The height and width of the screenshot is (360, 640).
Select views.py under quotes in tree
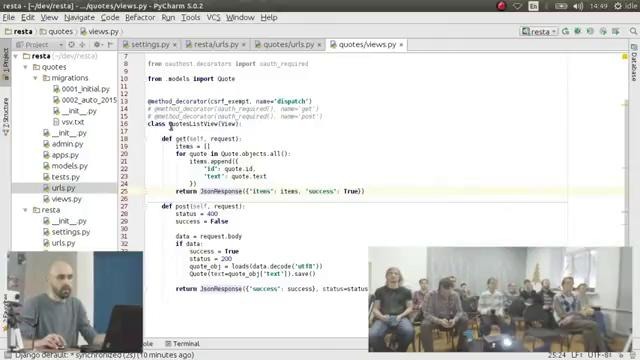click(x=62, y=199)
